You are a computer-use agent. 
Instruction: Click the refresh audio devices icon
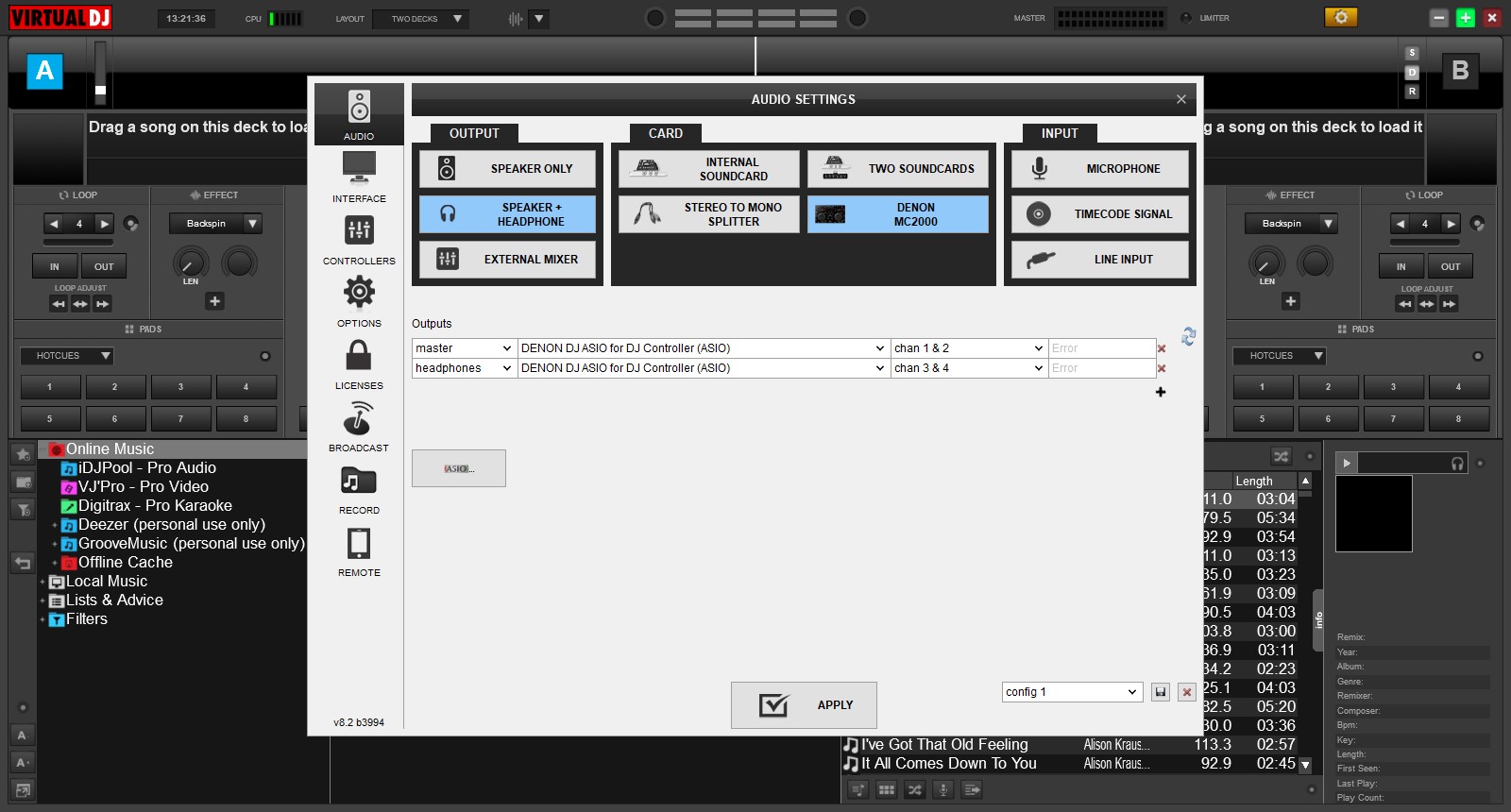1188,336
